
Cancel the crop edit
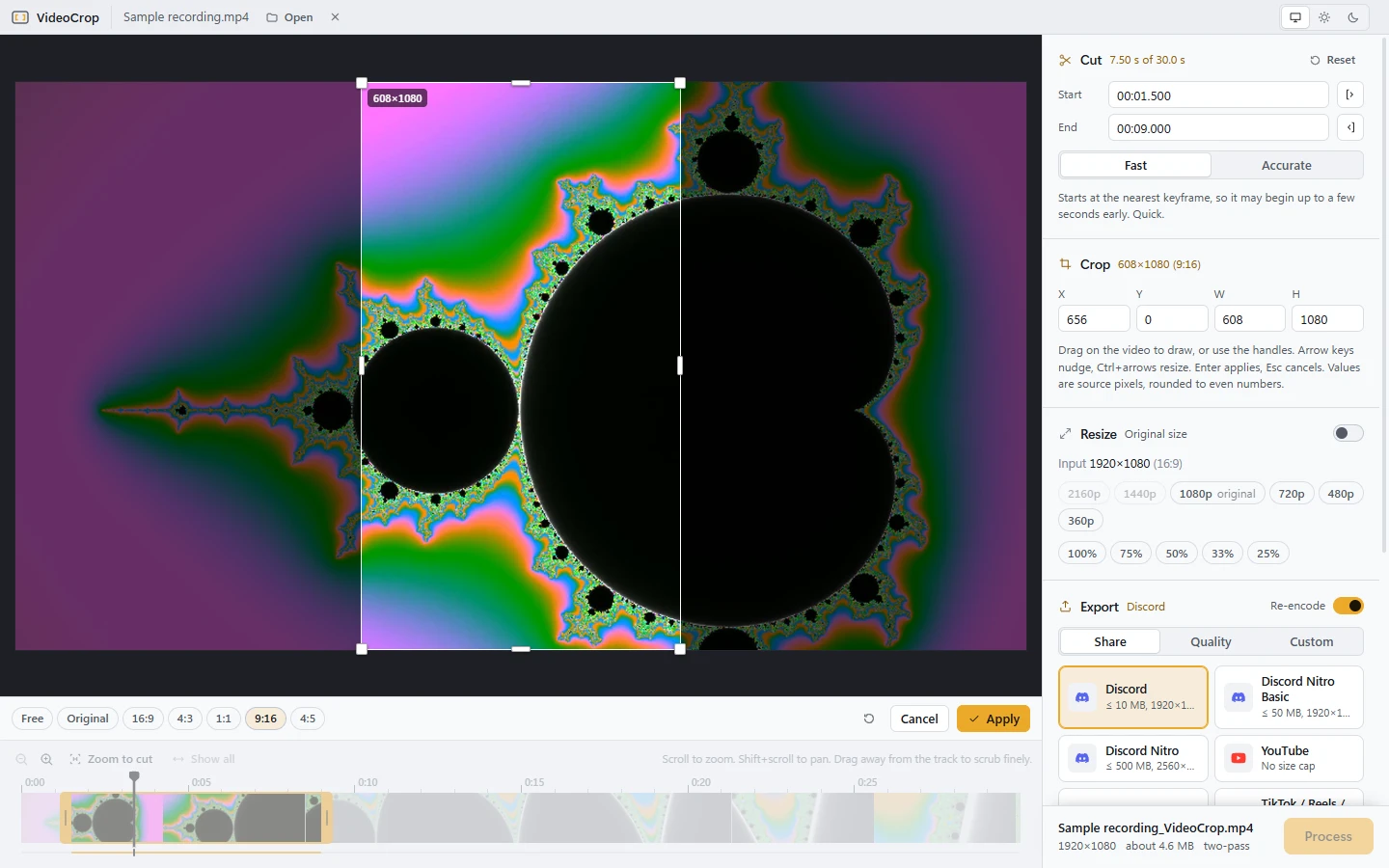pyautogui.click(x=918, y=719)
